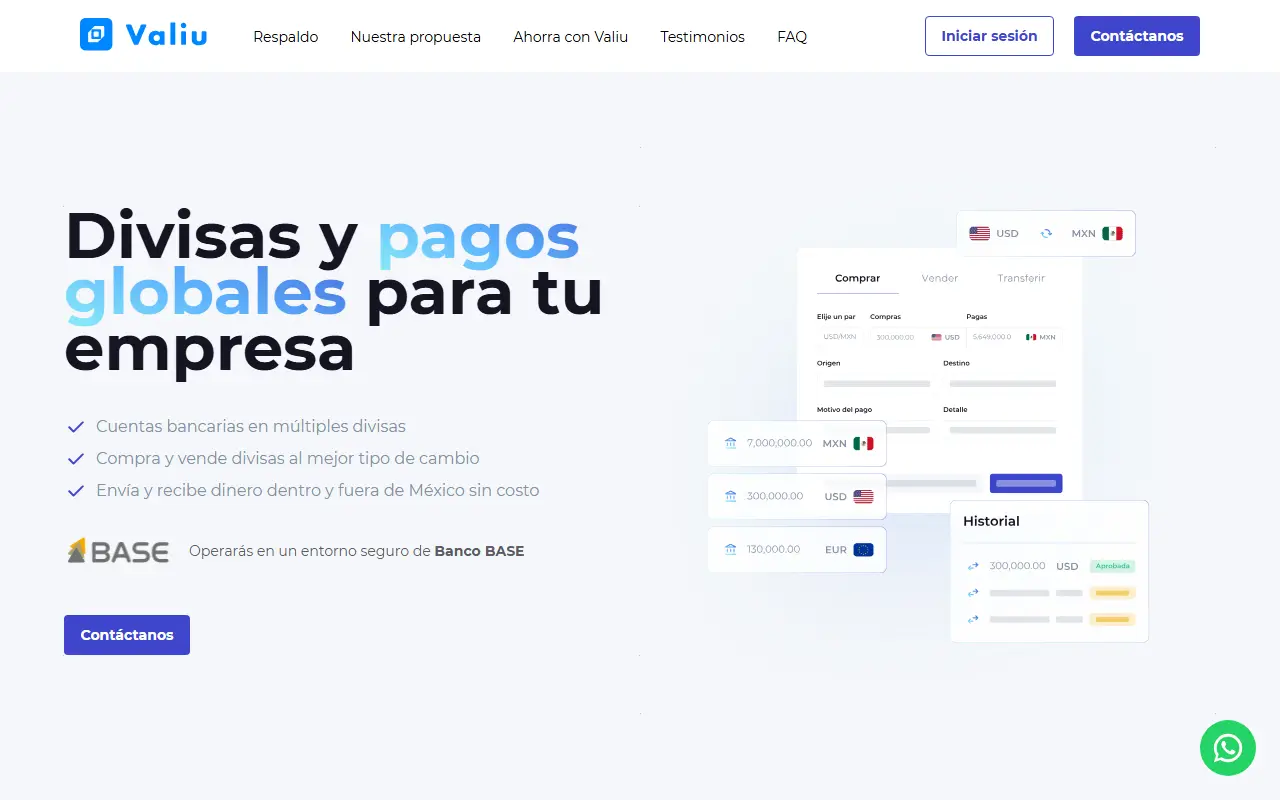Click bank icon in 130,000.00 EUR card

tap(731, 549)
